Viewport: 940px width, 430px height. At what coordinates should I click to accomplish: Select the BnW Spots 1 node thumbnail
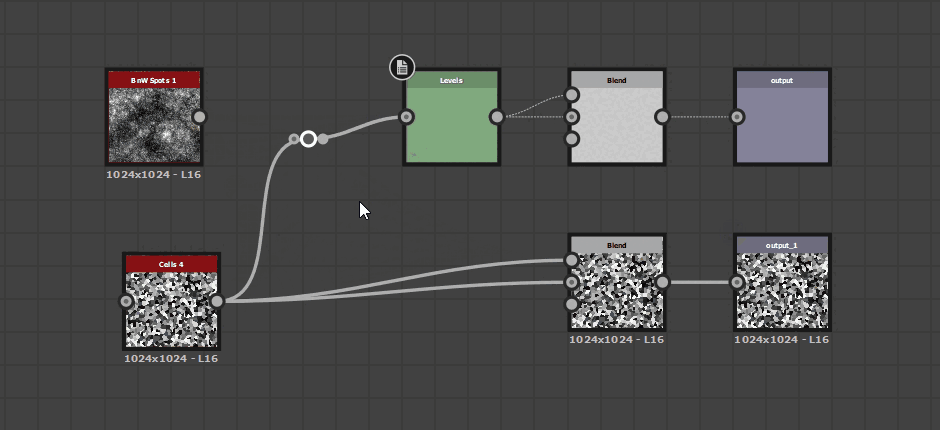click(x=153, y=125)
